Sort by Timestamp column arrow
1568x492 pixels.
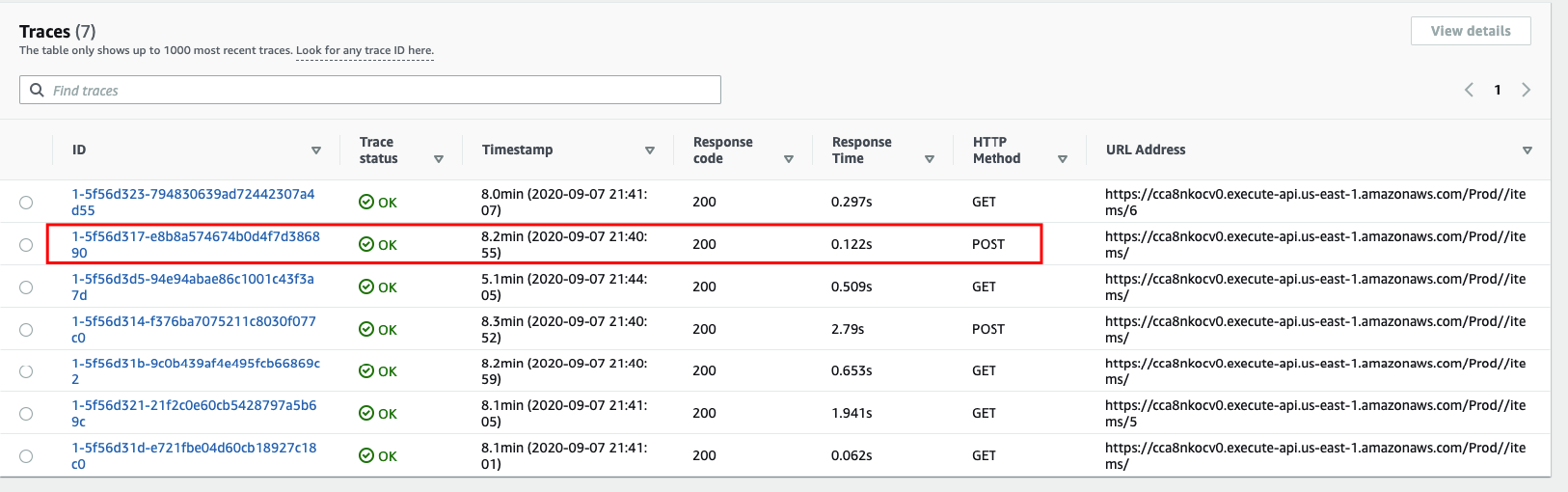650,150
